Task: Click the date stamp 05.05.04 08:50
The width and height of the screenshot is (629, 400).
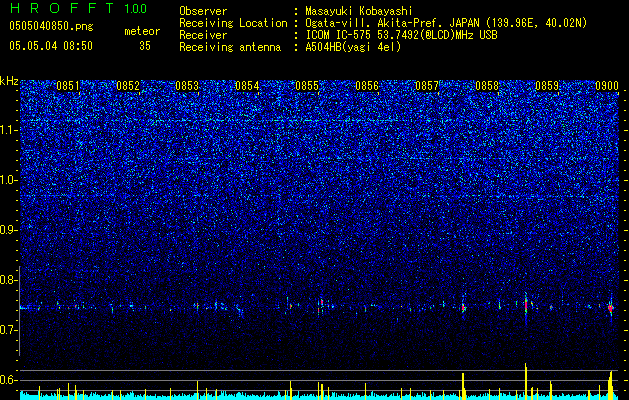Action: click(x=51, y=46)
